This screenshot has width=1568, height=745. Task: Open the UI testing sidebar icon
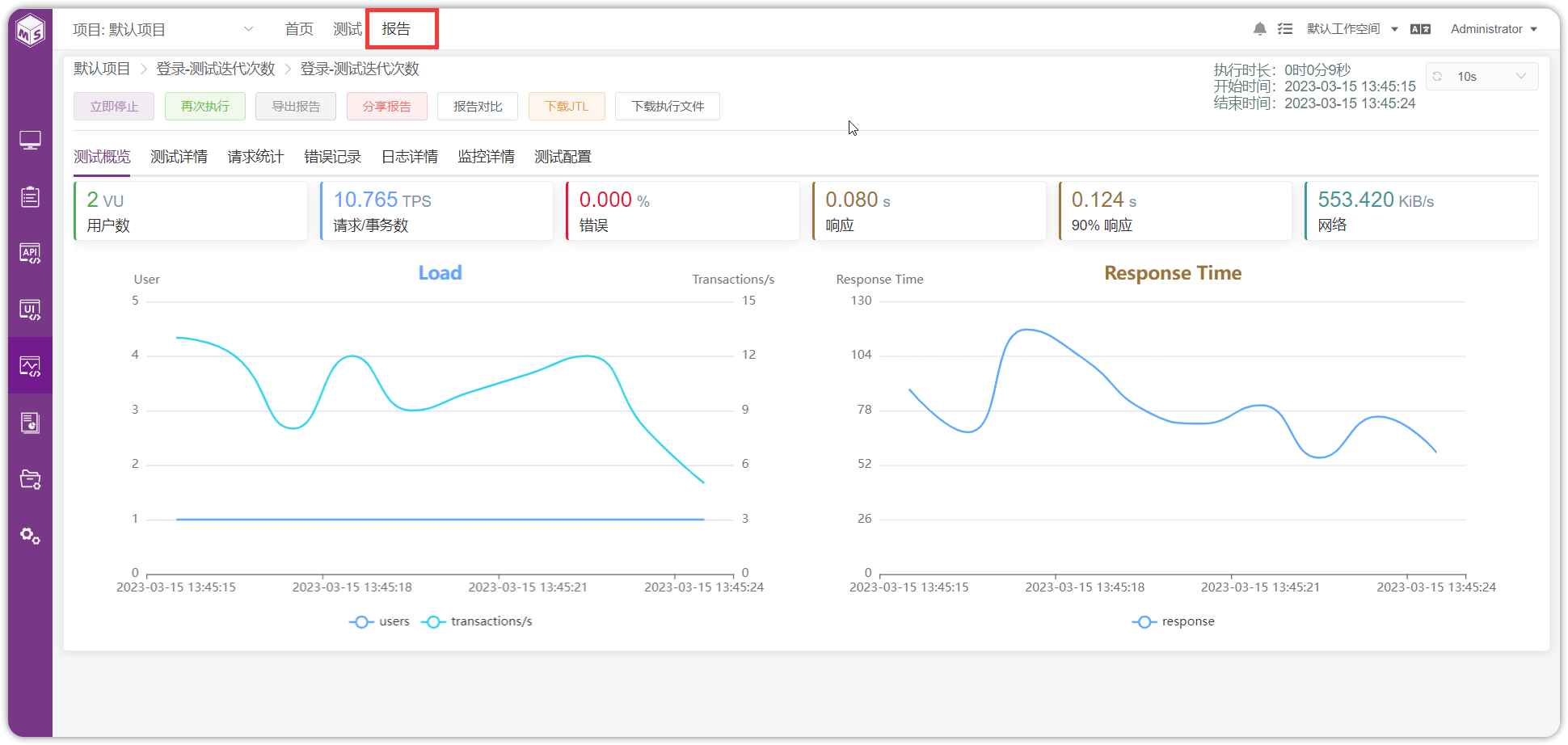click(x=31, y=309)
